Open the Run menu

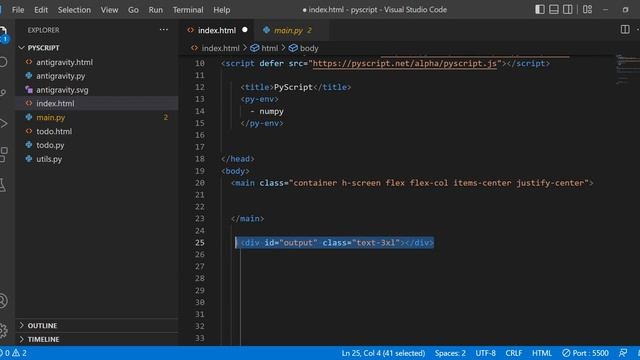point(156,9)
